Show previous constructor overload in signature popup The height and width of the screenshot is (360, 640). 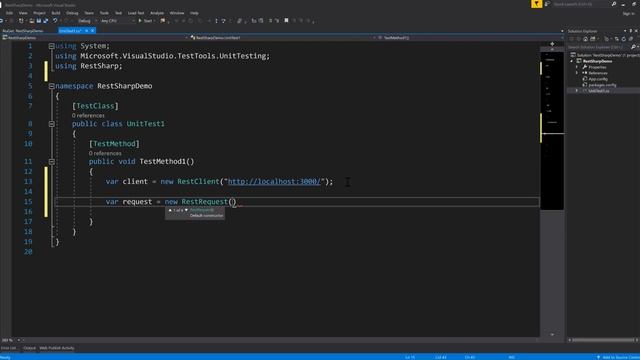tap(170, 210)
